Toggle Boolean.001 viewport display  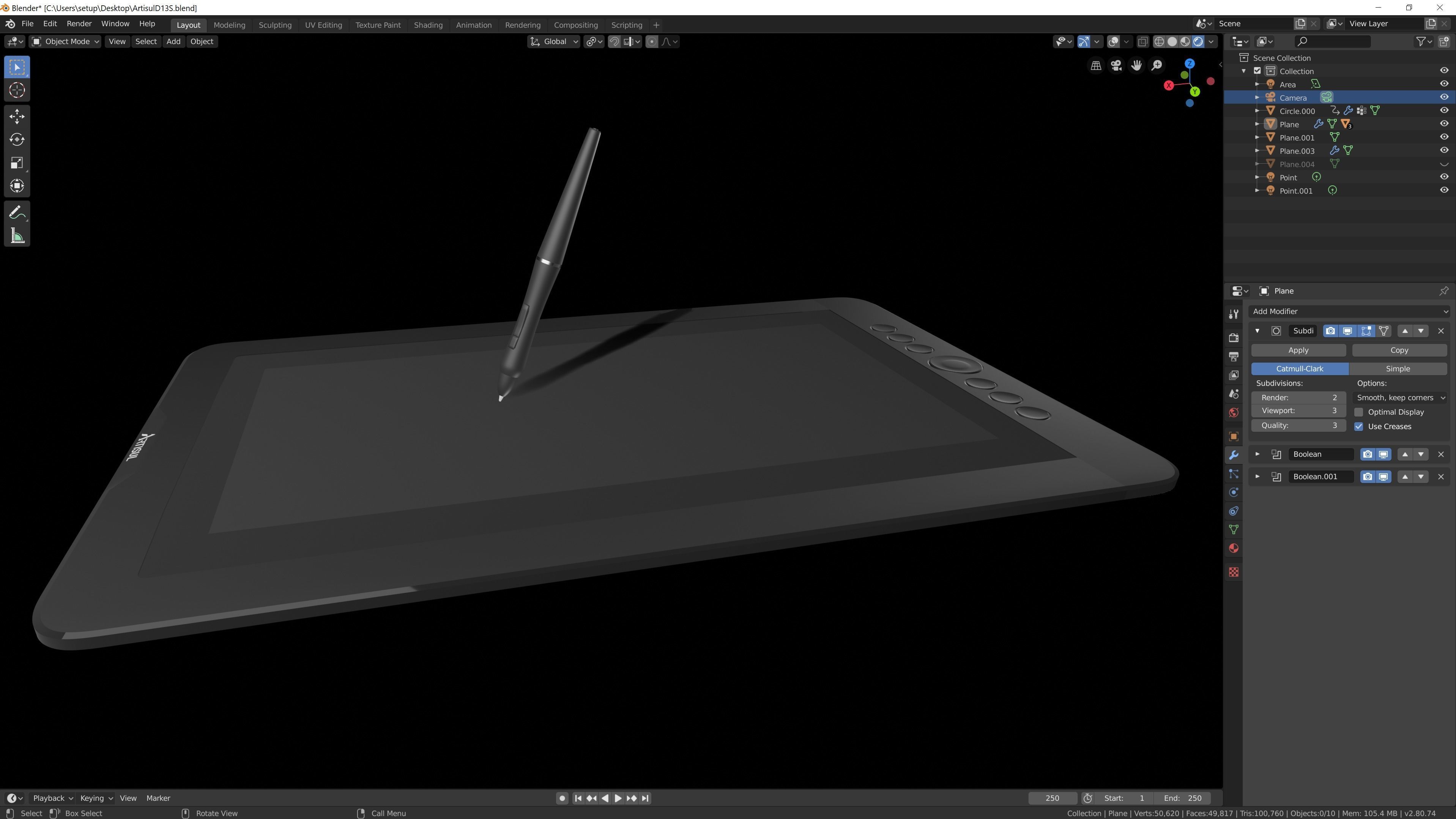coord(1383,477)
